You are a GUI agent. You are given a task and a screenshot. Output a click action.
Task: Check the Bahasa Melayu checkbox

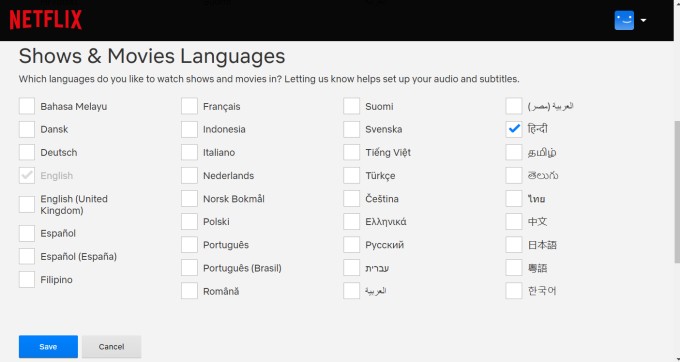tap(27, 106)
